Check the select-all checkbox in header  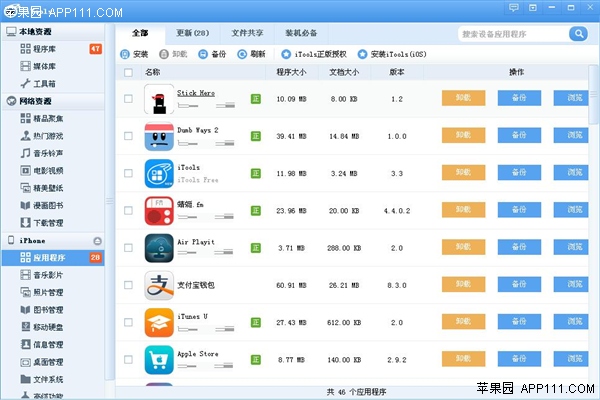tap(128, 72)
